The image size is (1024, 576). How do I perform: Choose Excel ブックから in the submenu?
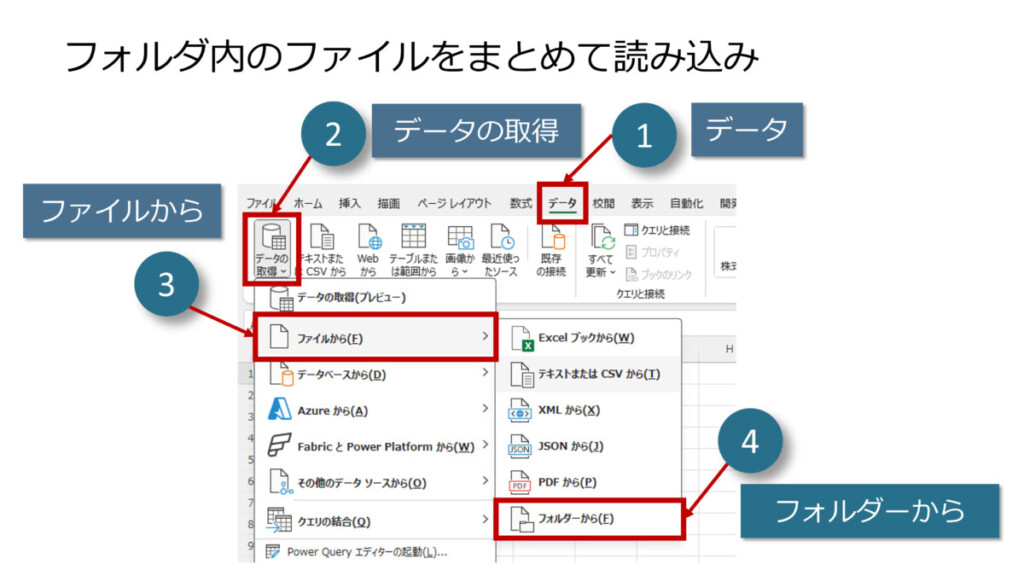(586, 338)
